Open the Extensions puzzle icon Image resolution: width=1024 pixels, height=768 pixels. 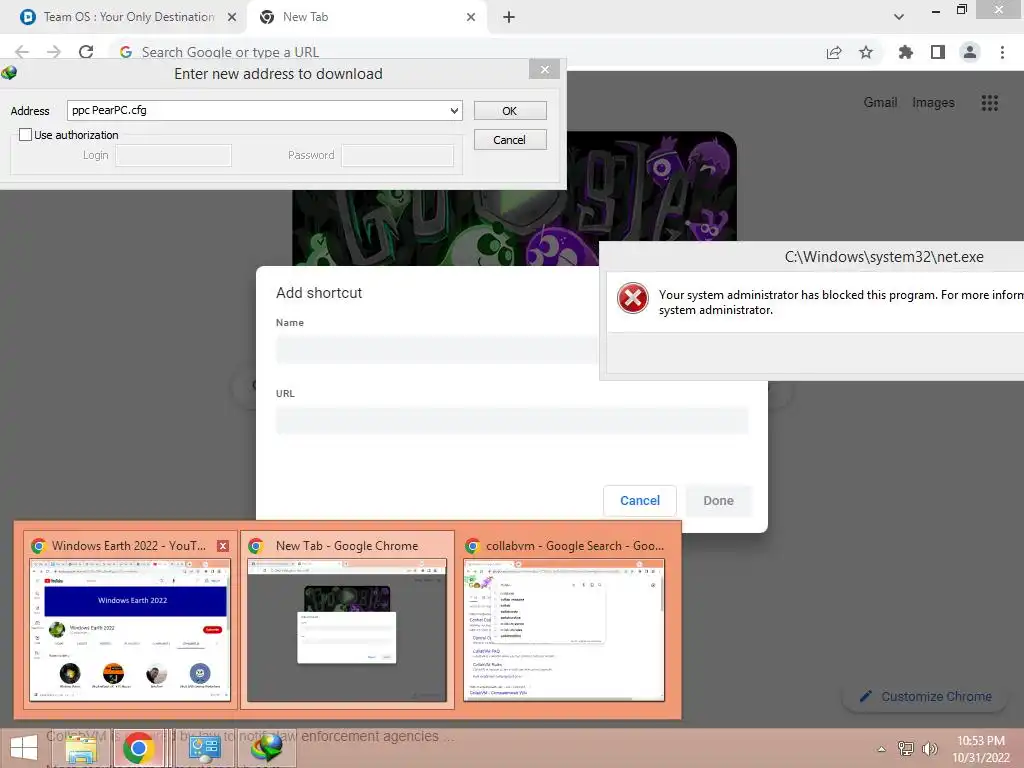tap(905, 52)
